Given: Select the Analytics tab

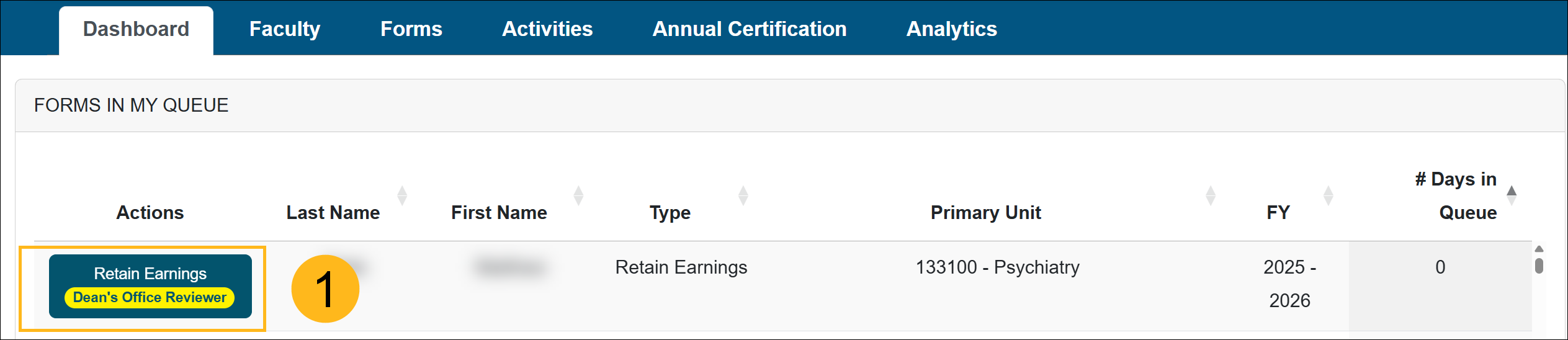Looking at the screenshot, I should click(x=951, y=29).
